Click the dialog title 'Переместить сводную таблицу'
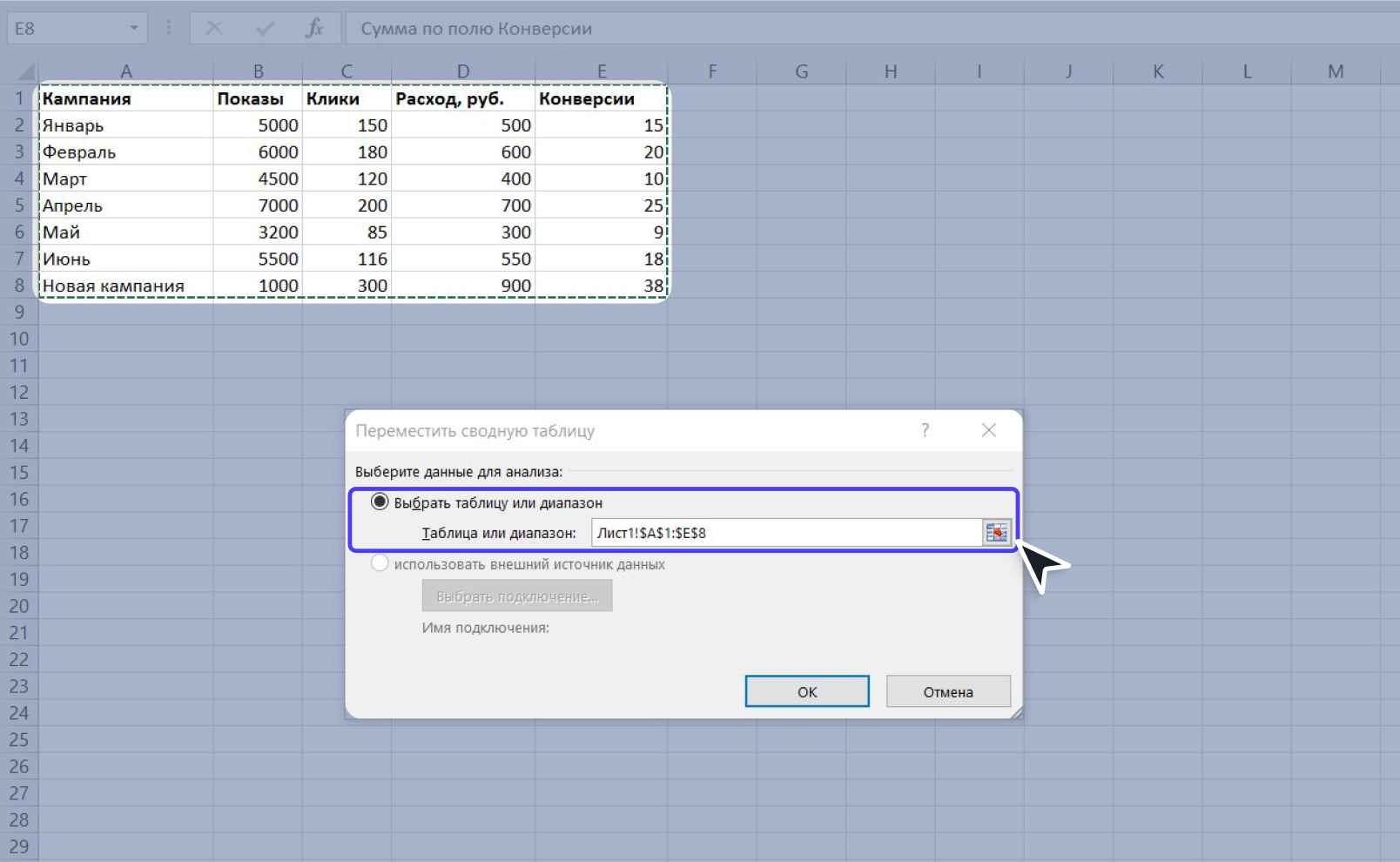The image size is (1400, 862). coord(475,431)
